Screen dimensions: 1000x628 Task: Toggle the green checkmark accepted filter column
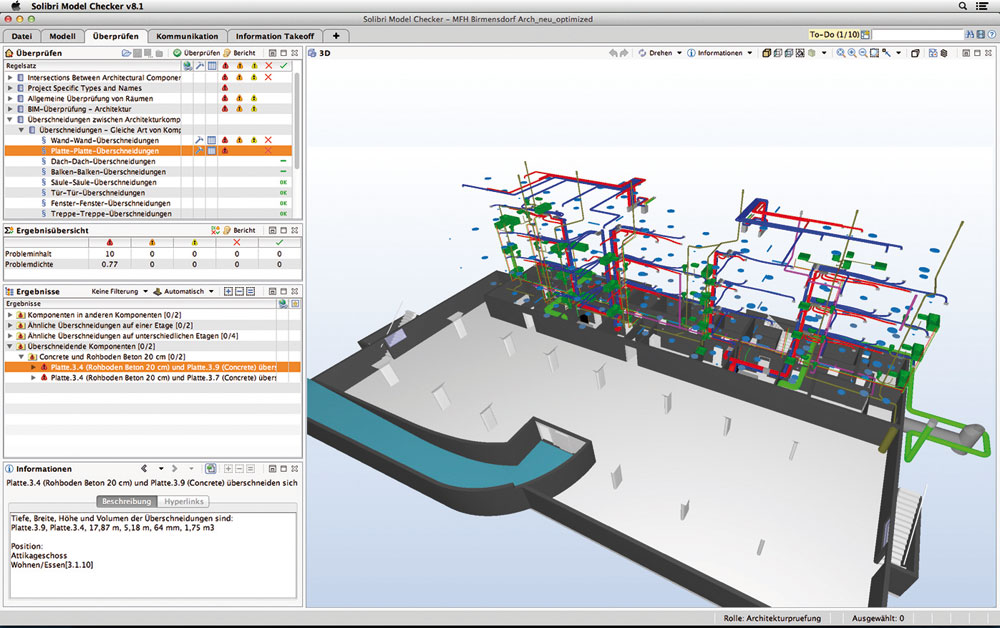284,65
